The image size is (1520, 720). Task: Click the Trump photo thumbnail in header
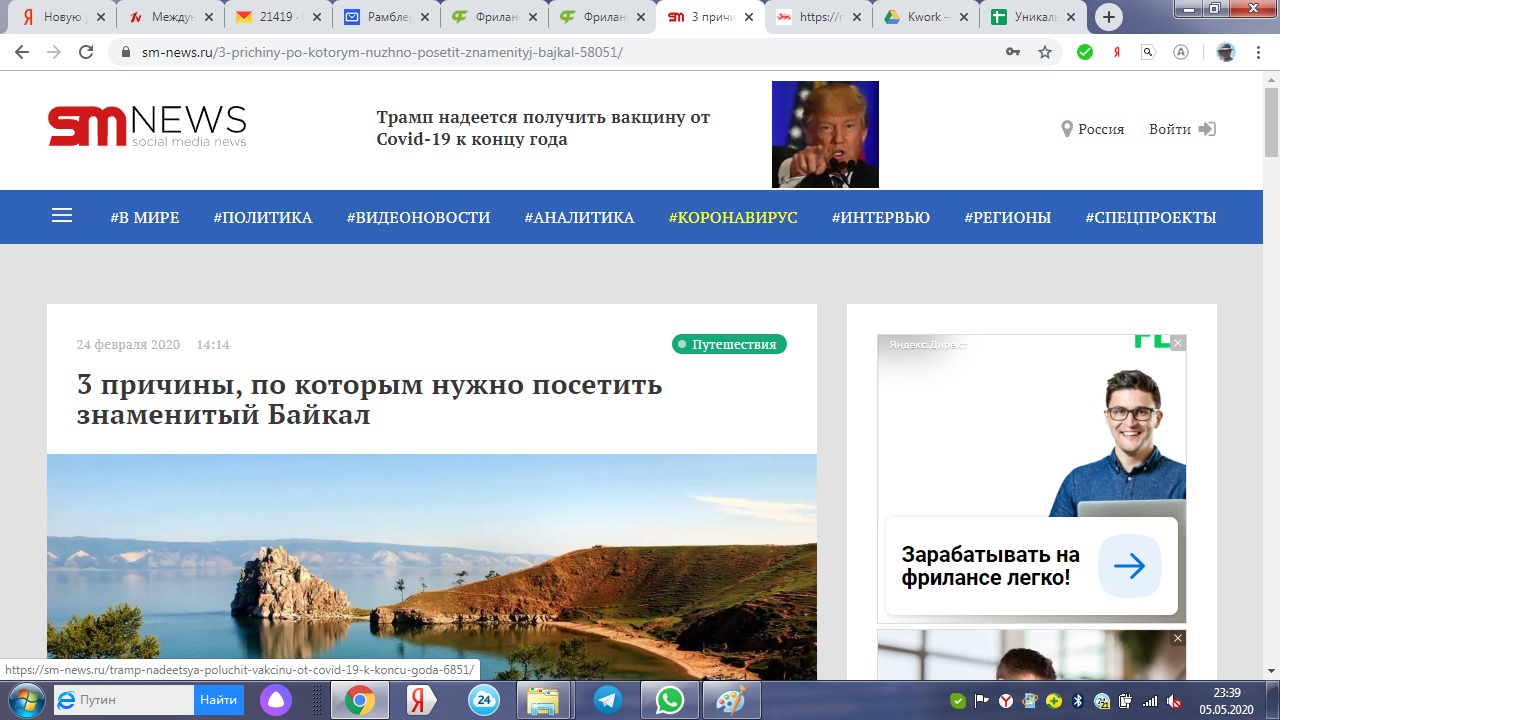point(825,134)
